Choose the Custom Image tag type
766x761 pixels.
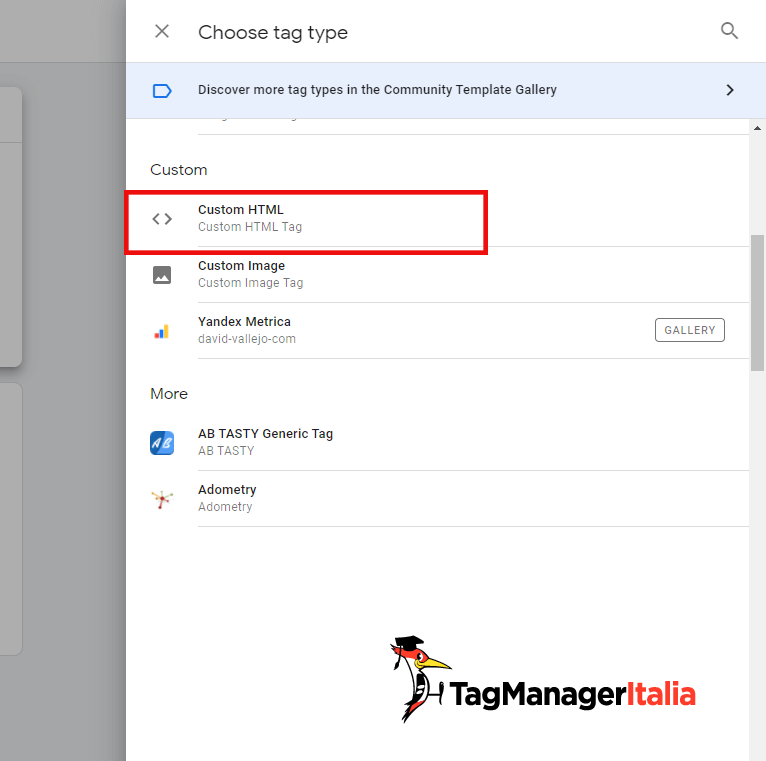pos(437,275)
